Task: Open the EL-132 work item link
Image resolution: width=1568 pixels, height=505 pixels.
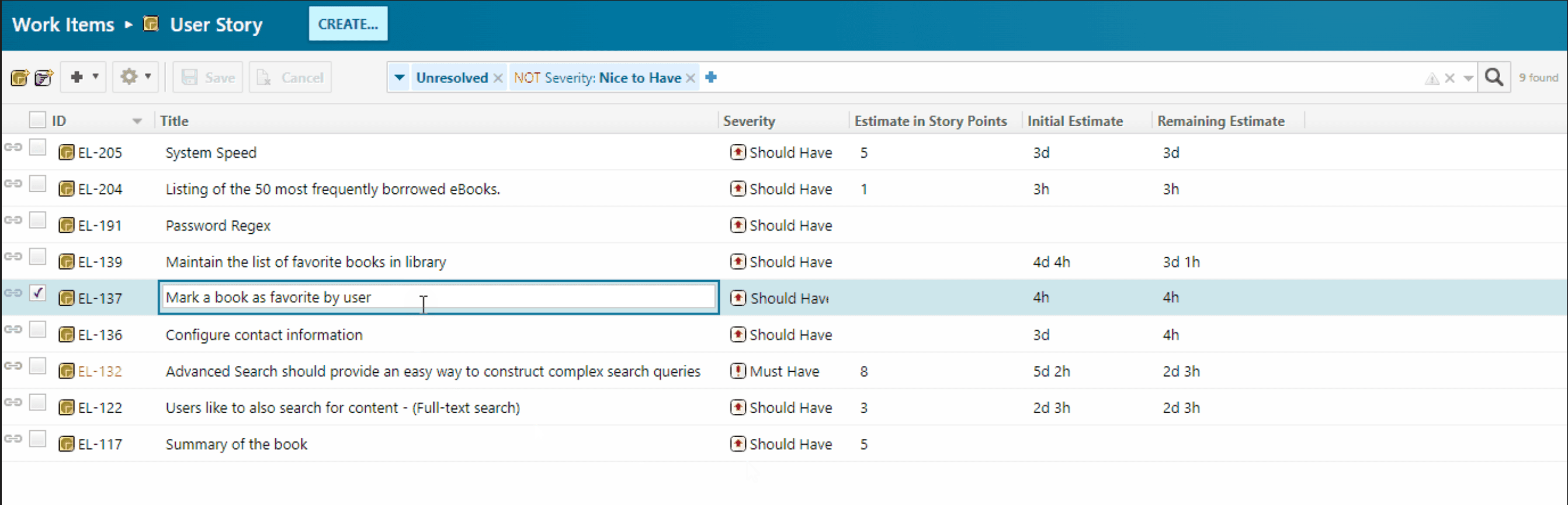Action: (x=100, y=372)
